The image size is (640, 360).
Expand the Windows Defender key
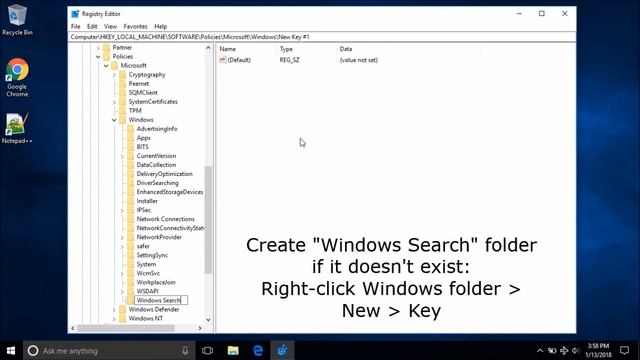point(114,310)
